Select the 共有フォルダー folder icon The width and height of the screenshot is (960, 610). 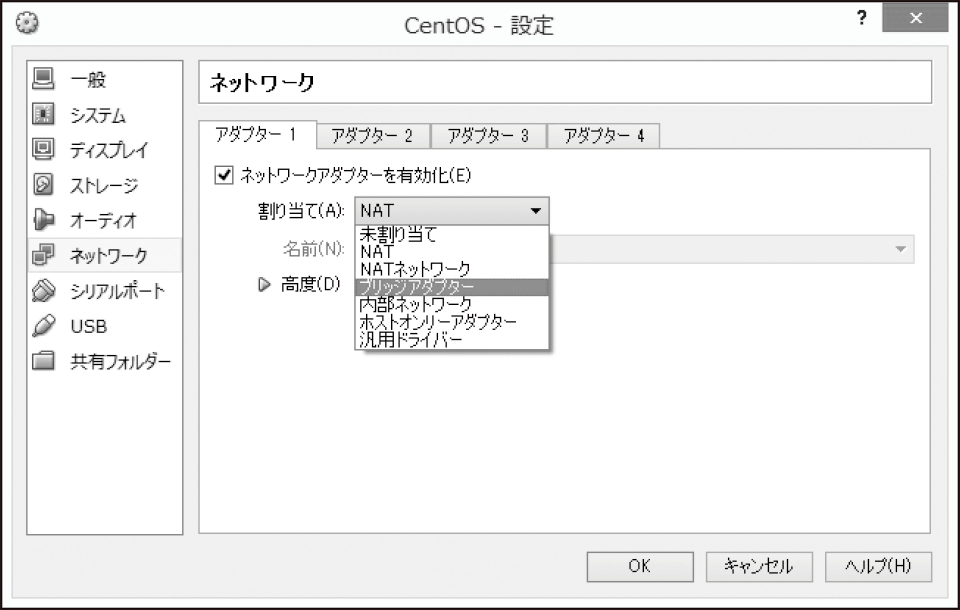(x=43, y=360)
